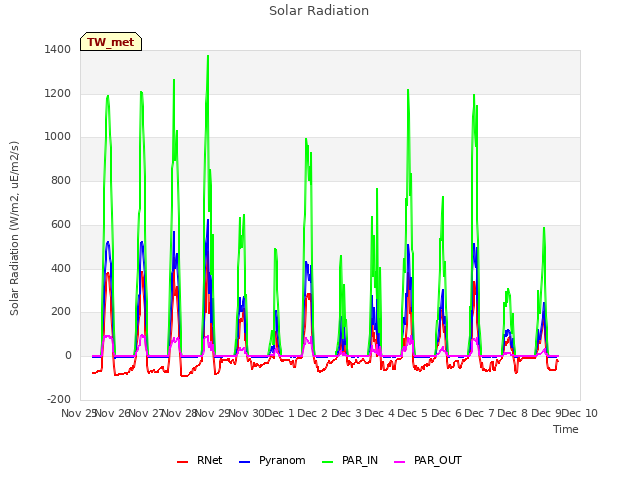Screen dimensions: 640x480
Task: Click the 1000 y-axis tick label
Action: pyautogui.click(x=58, y=137)
